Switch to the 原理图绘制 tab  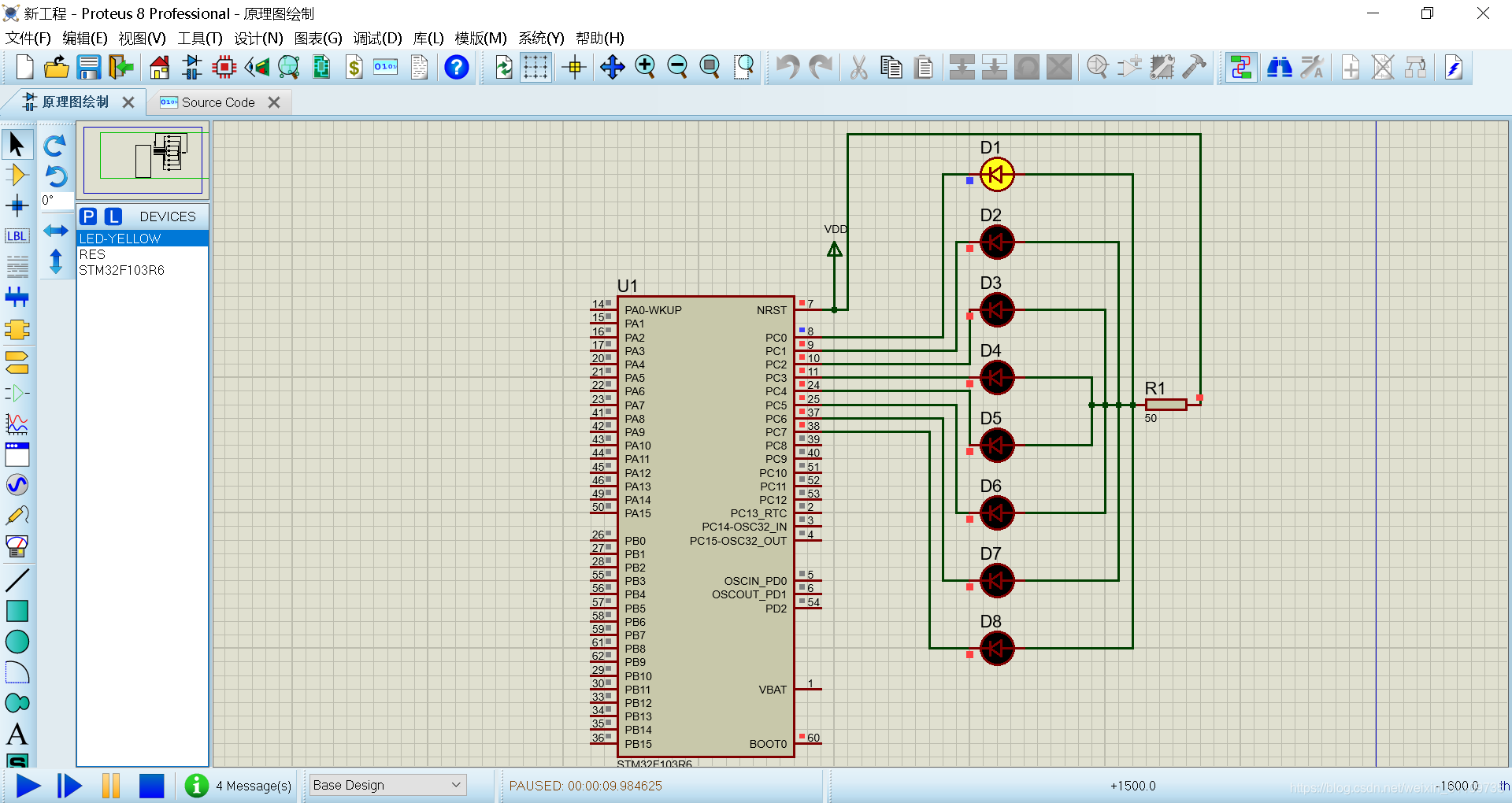pyautogui.click(x=76, y=102)
